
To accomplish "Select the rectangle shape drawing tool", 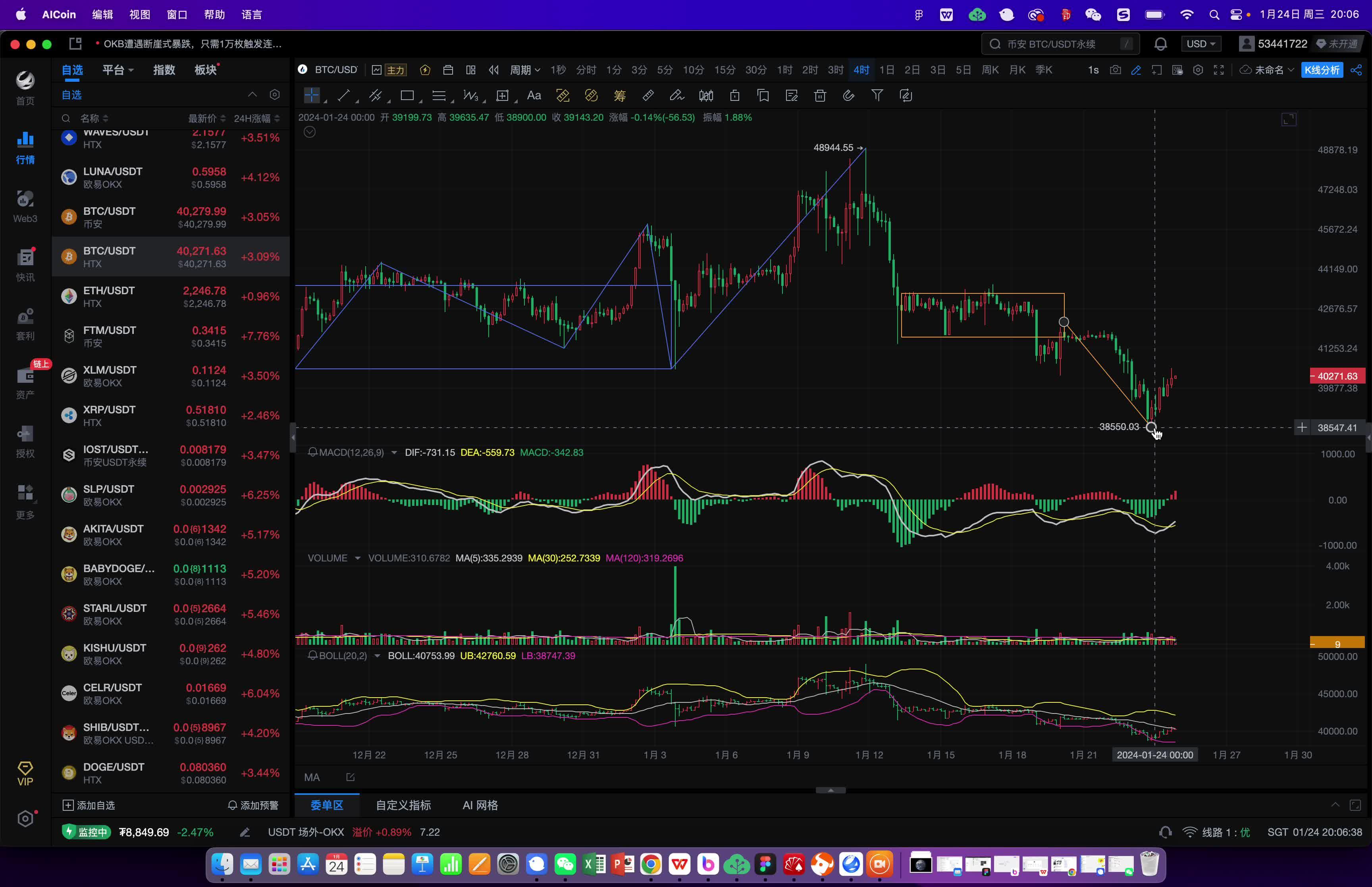I will (407, 96).
